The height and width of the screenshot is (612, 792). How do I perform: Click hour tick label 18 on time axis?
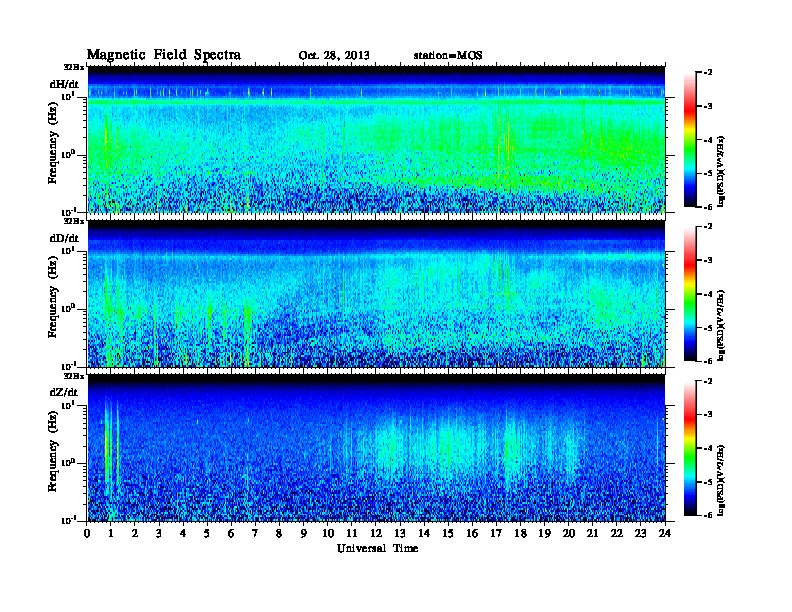pyautogui.click(x=520, y=533)
